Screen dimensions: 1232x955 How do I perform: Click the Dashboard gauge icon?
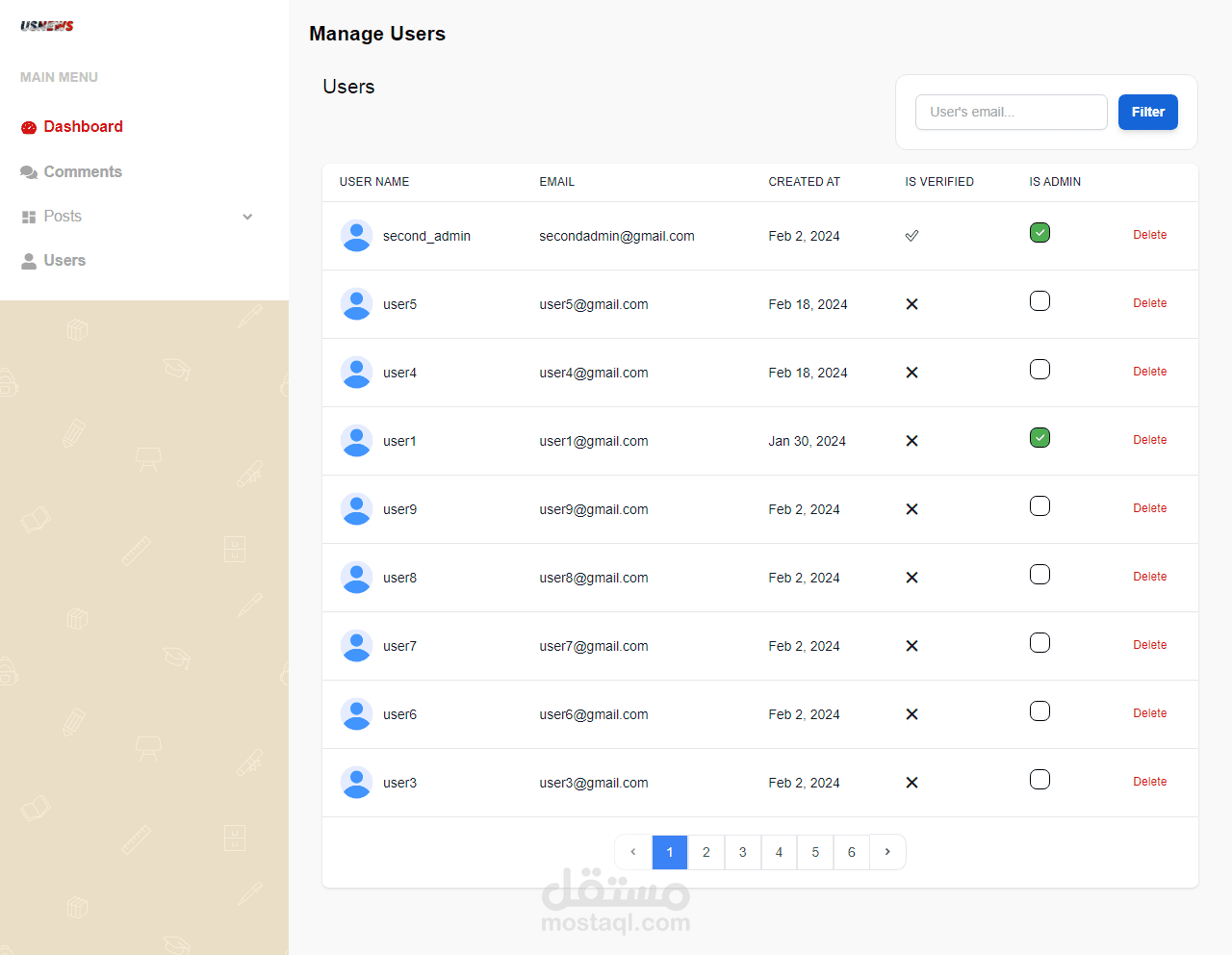pyautogui.click(x=29, y=127)
